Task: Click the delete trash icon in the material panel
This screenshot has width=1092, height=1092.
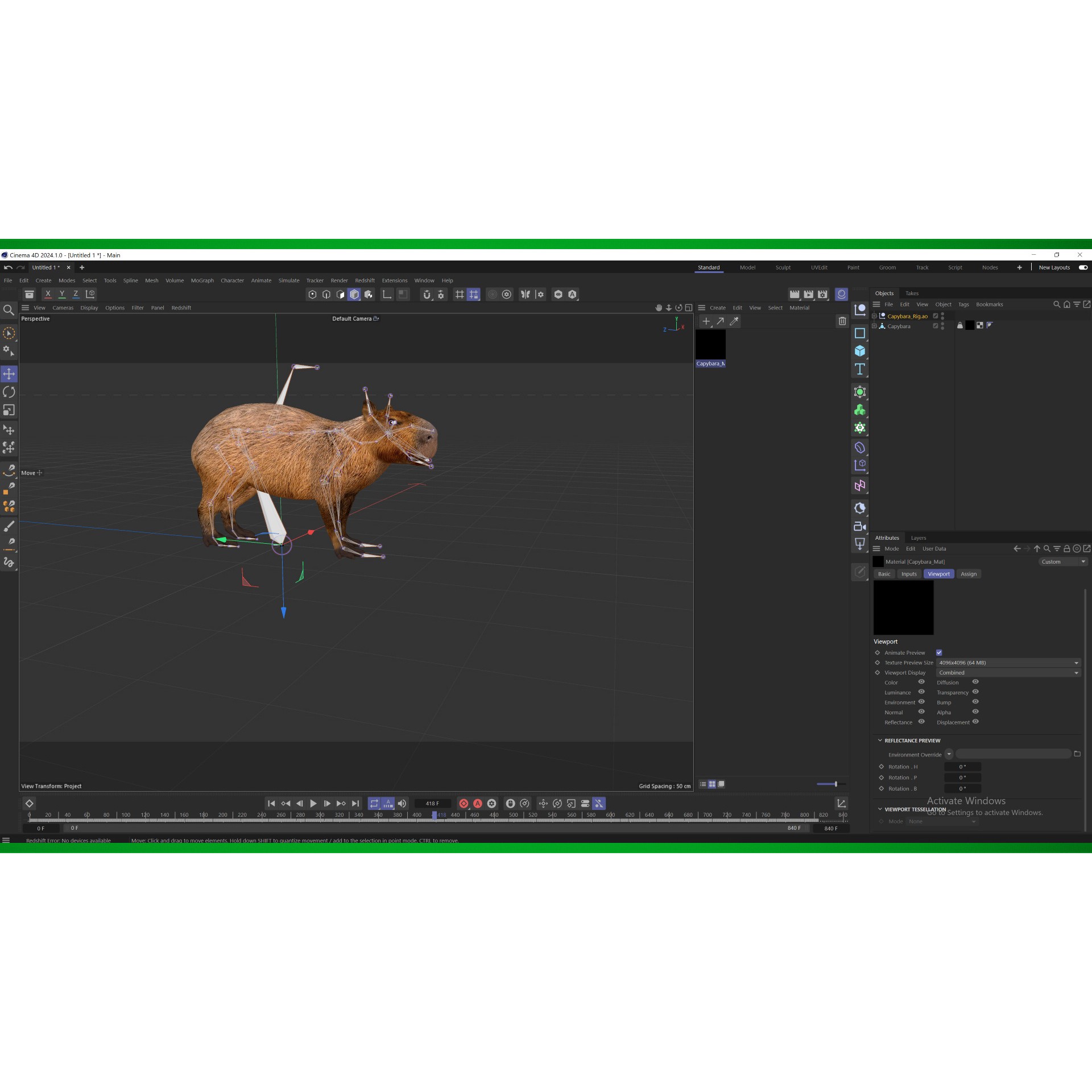Action: coord(842,321)
